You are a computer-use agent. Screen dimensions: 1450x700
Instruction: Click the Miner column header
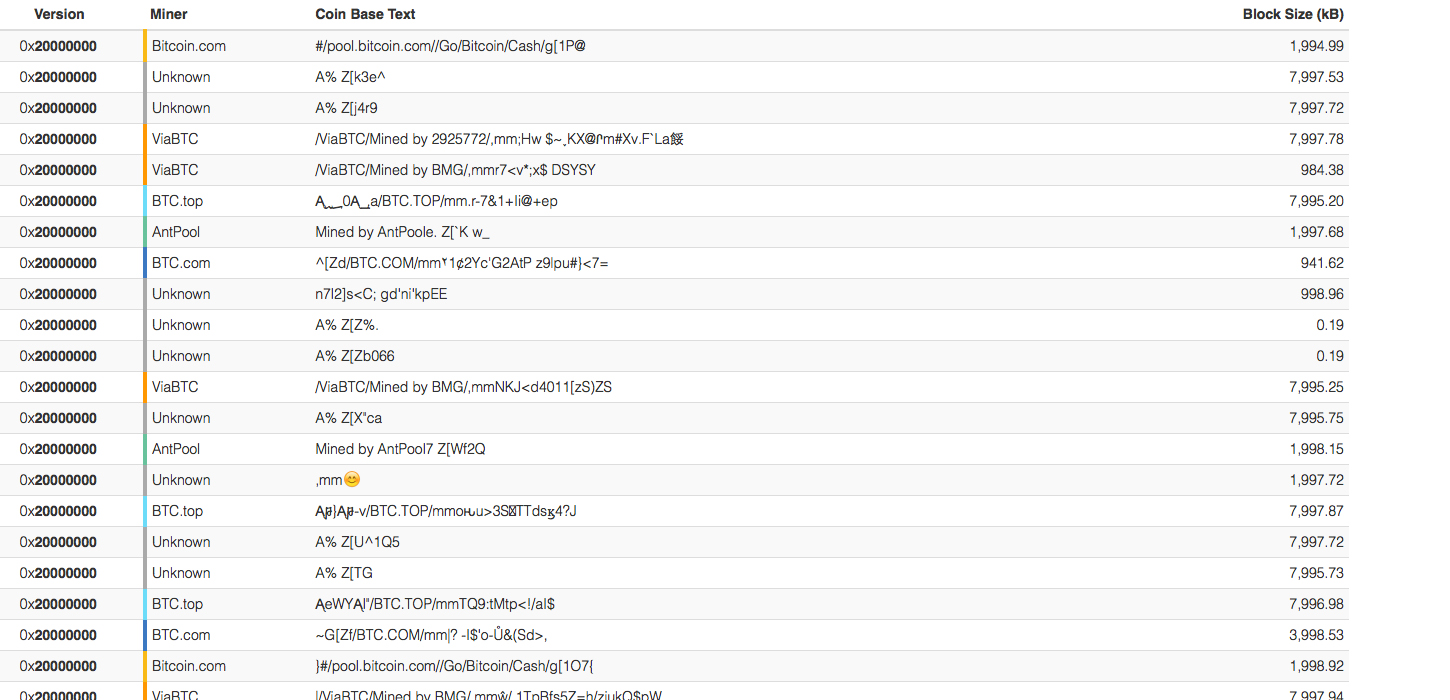pyautogui.click(x=169, y=14)
